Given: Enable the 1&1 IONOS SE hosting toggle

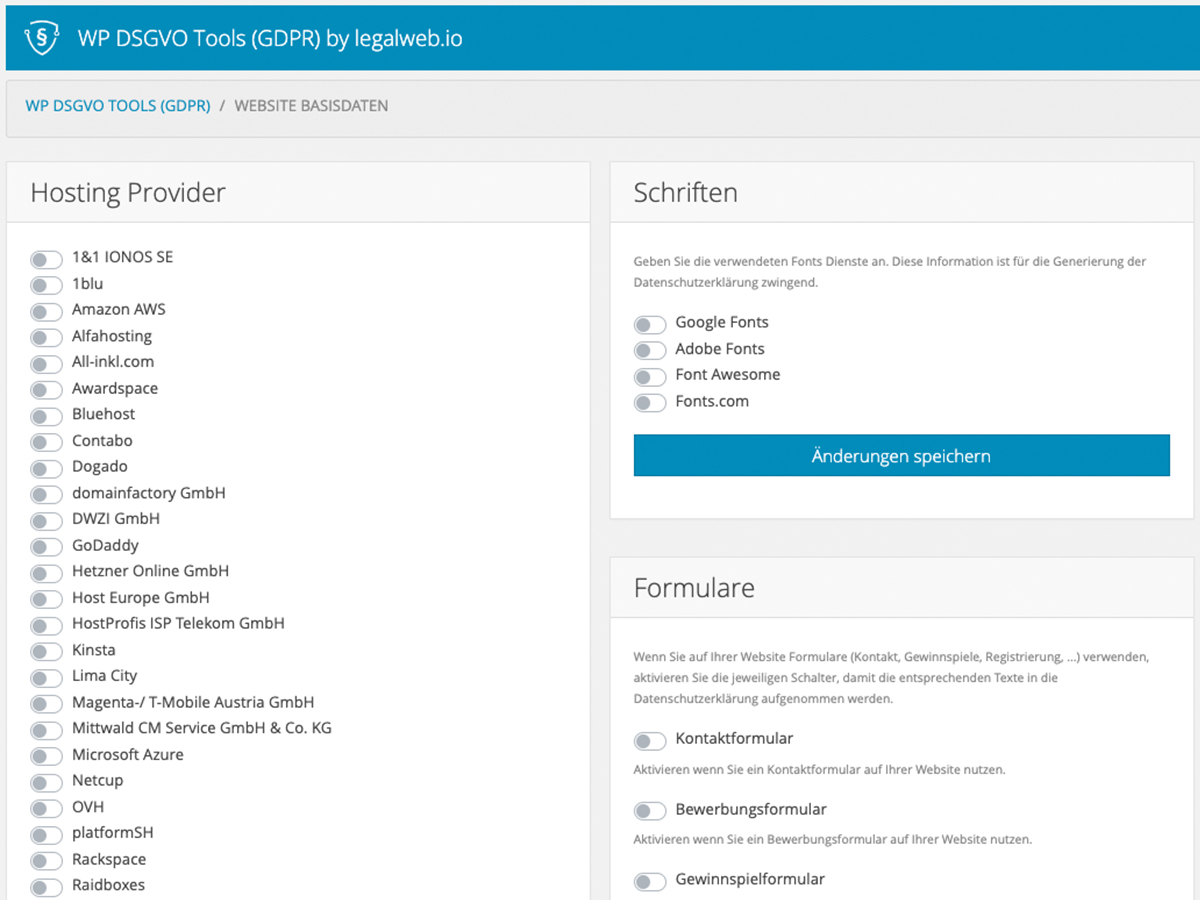Looking at the screenshot, I should click(46, 259).
